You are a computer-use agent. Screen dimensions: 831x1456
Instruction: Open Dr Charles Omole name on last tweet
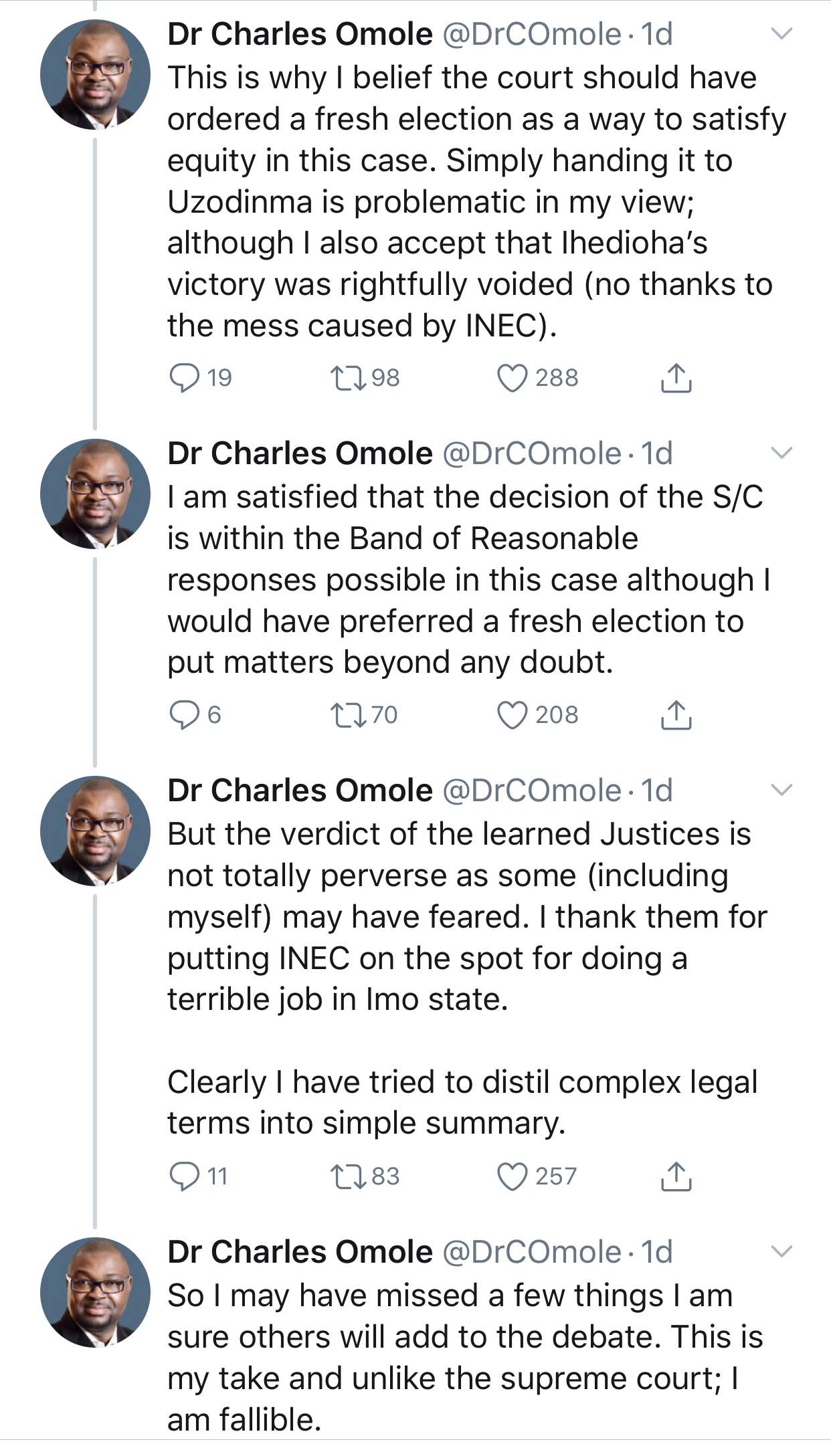pos(300,1251)
